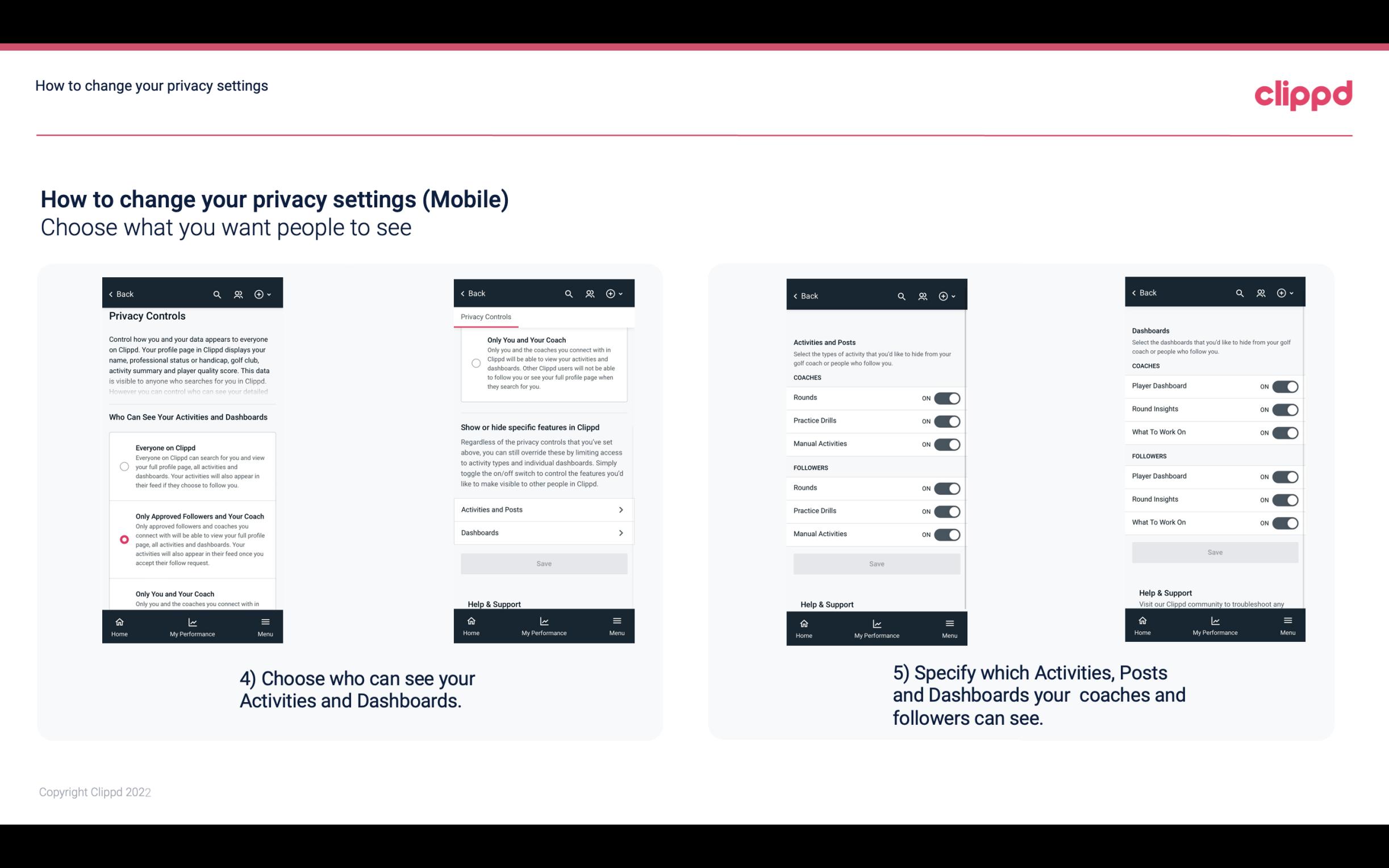Tap the Search icon in top navigation bar
The width and height of the screenshot is (1389, 868).
pyautogui.click(x=218, y=294)
